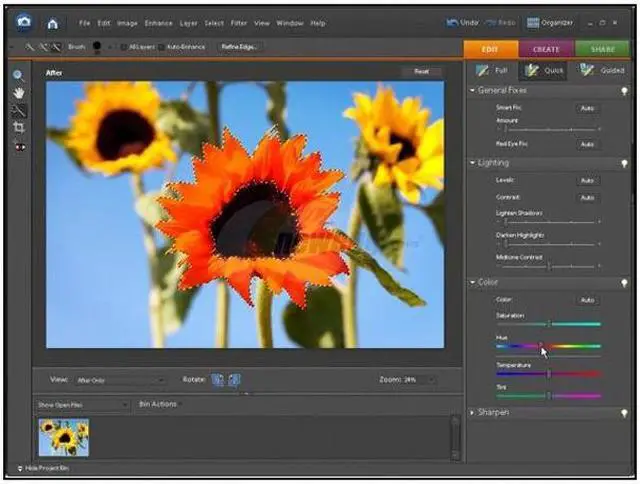This screenshot has width=640, height=484.
Task: Select the Quick Selection tool in the toolbox
Action: (19, 111)
